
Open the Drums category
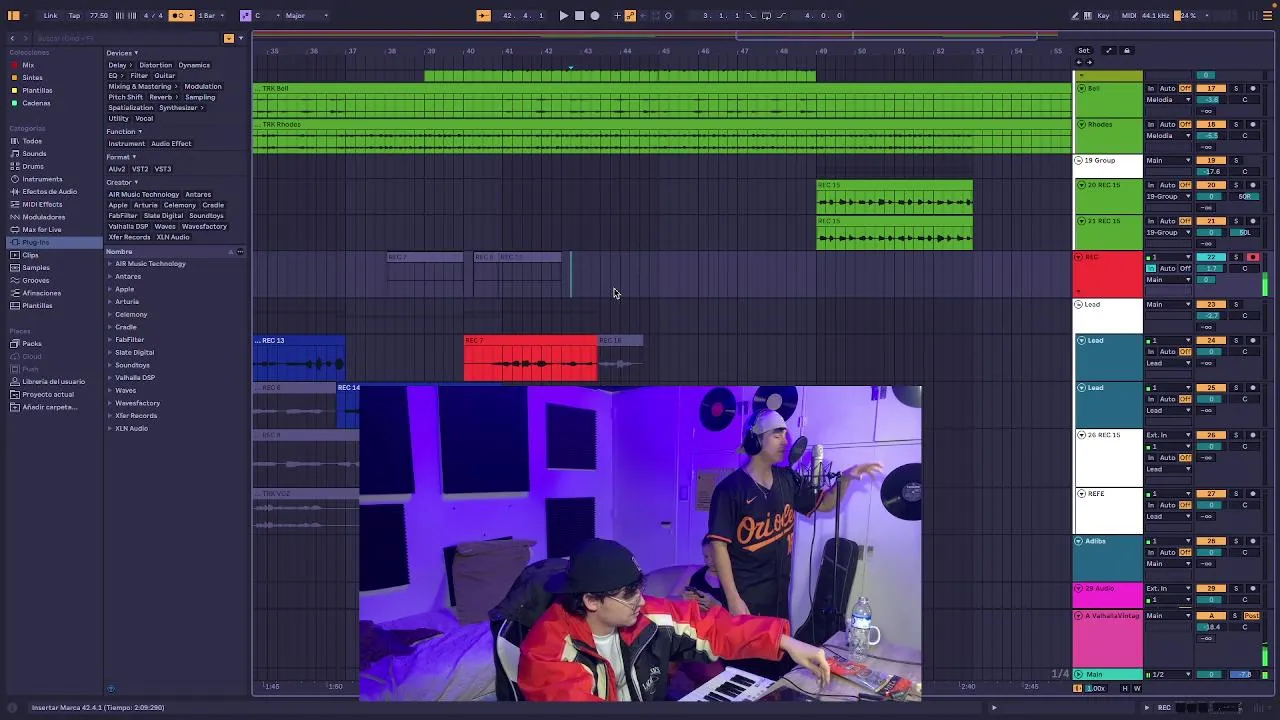pyautogui.click(x=33, y=166)
